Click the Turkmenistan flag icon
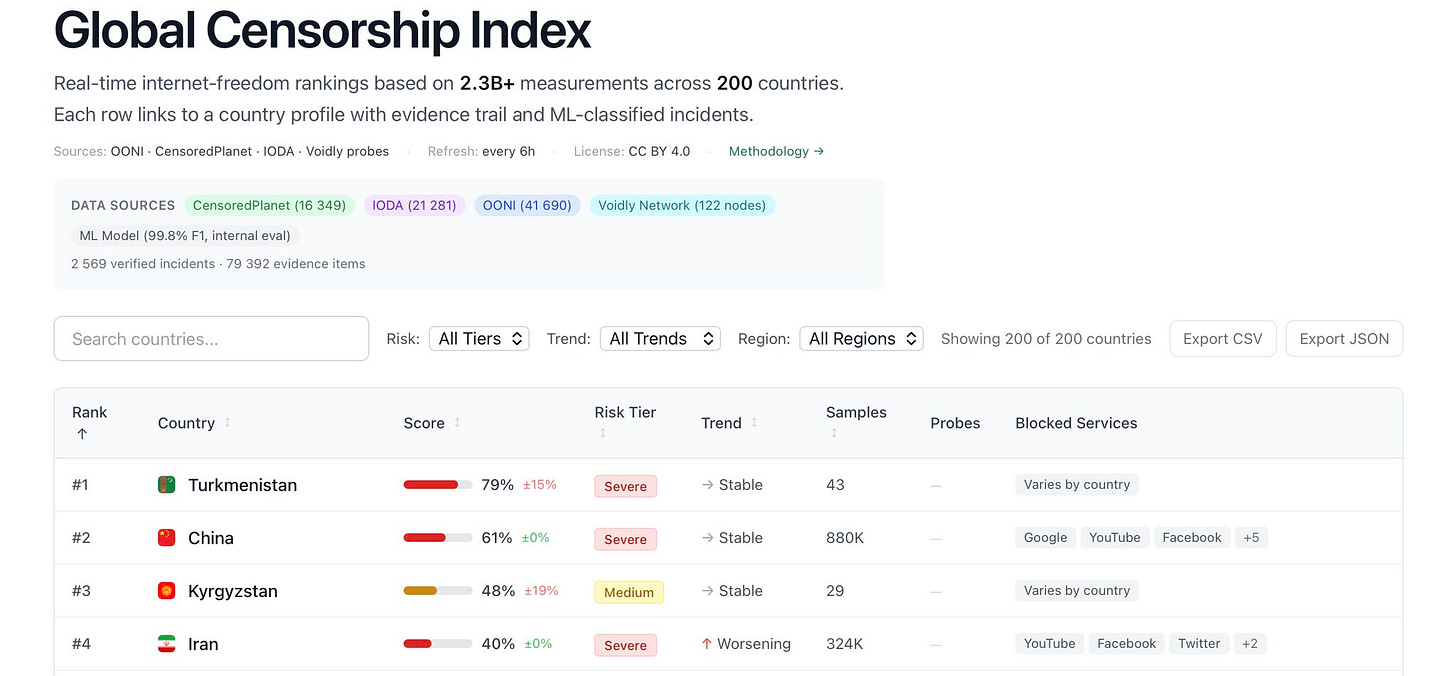This screenshot has height=676, width=1456. [167, 485]
